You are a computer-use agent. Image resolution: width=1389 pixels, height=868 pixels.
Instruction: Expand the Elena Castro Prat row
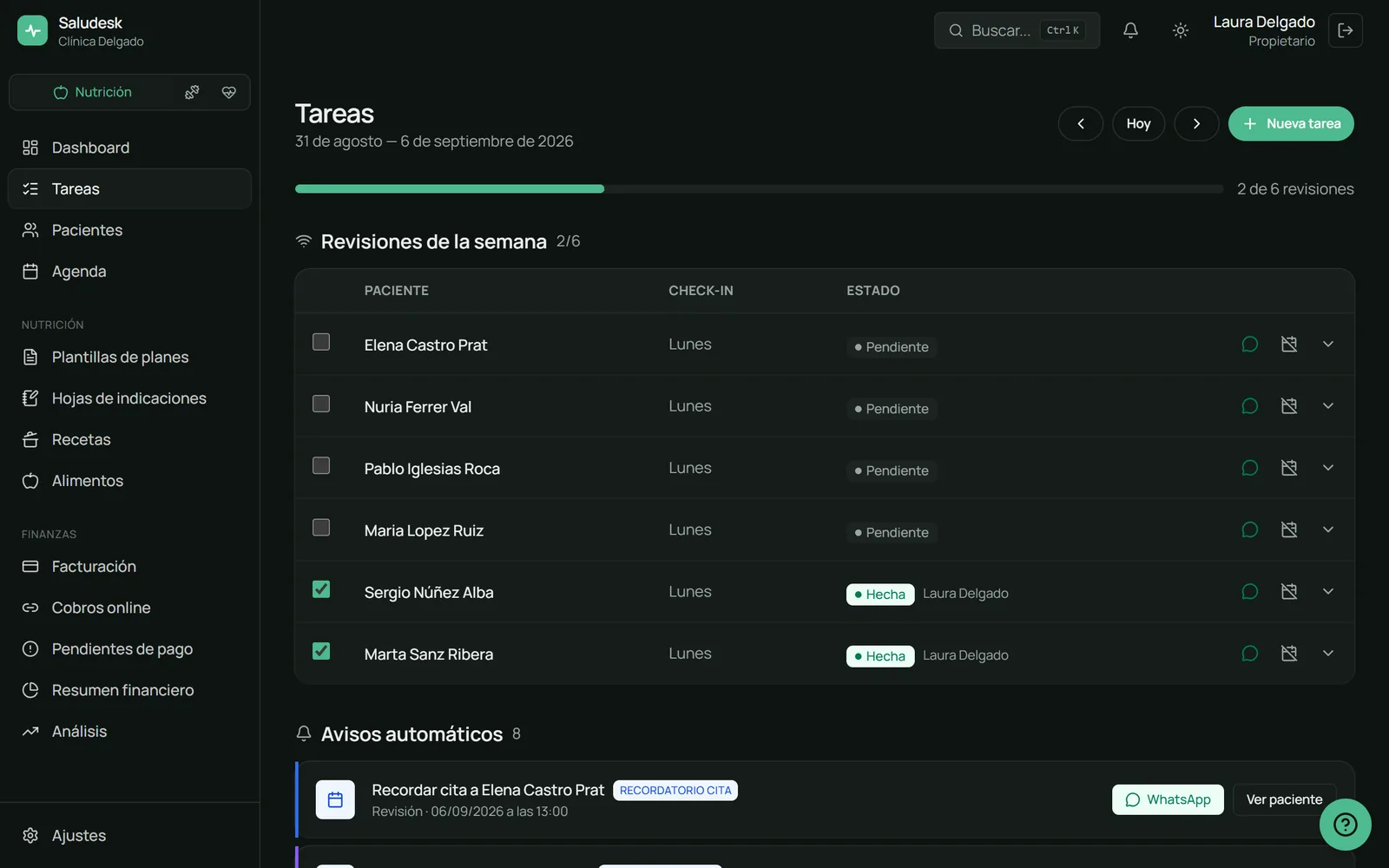(x=1328, y=344)
